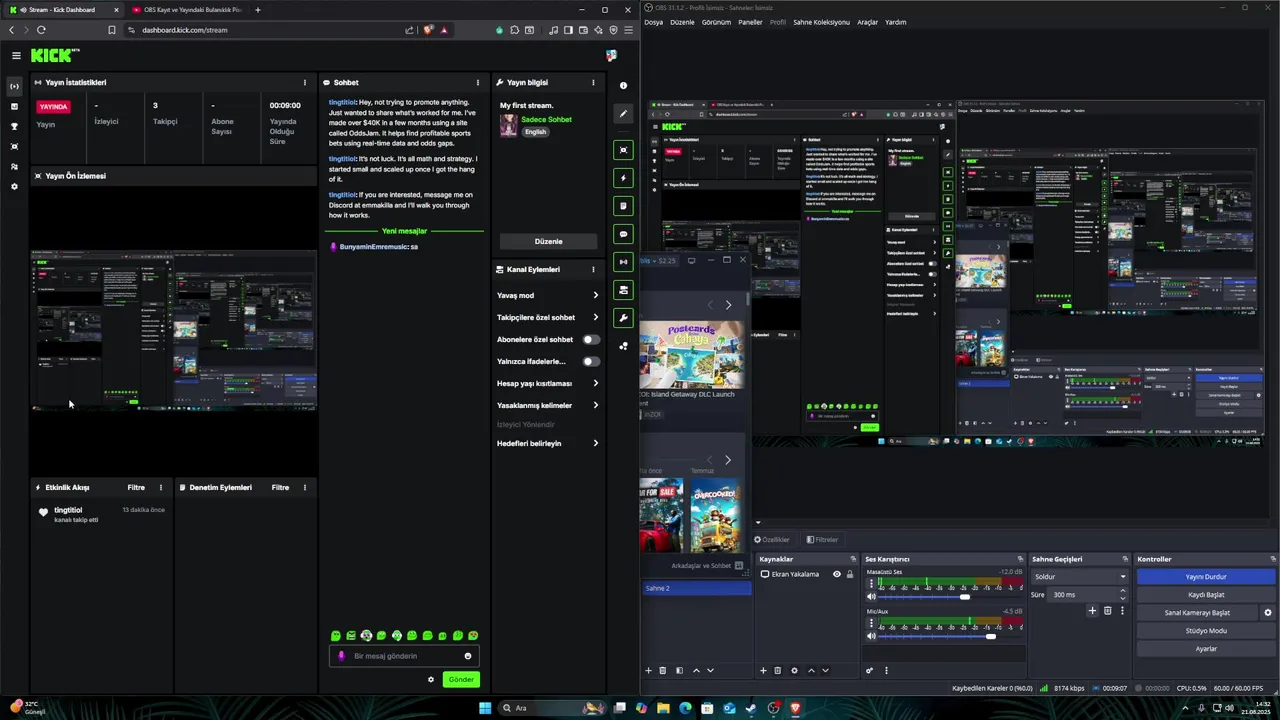Viewport: 1280px width, 720px height.
Task: Delete selected scene in OBS
Action: pyautogui.click(x=662, y=670)
